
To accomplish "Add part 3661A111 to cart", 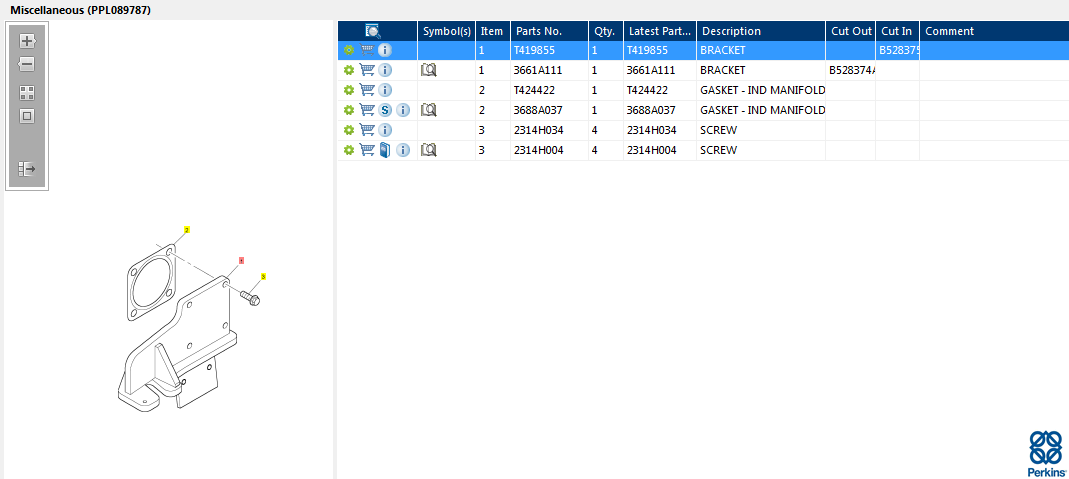I will (367, 69).
